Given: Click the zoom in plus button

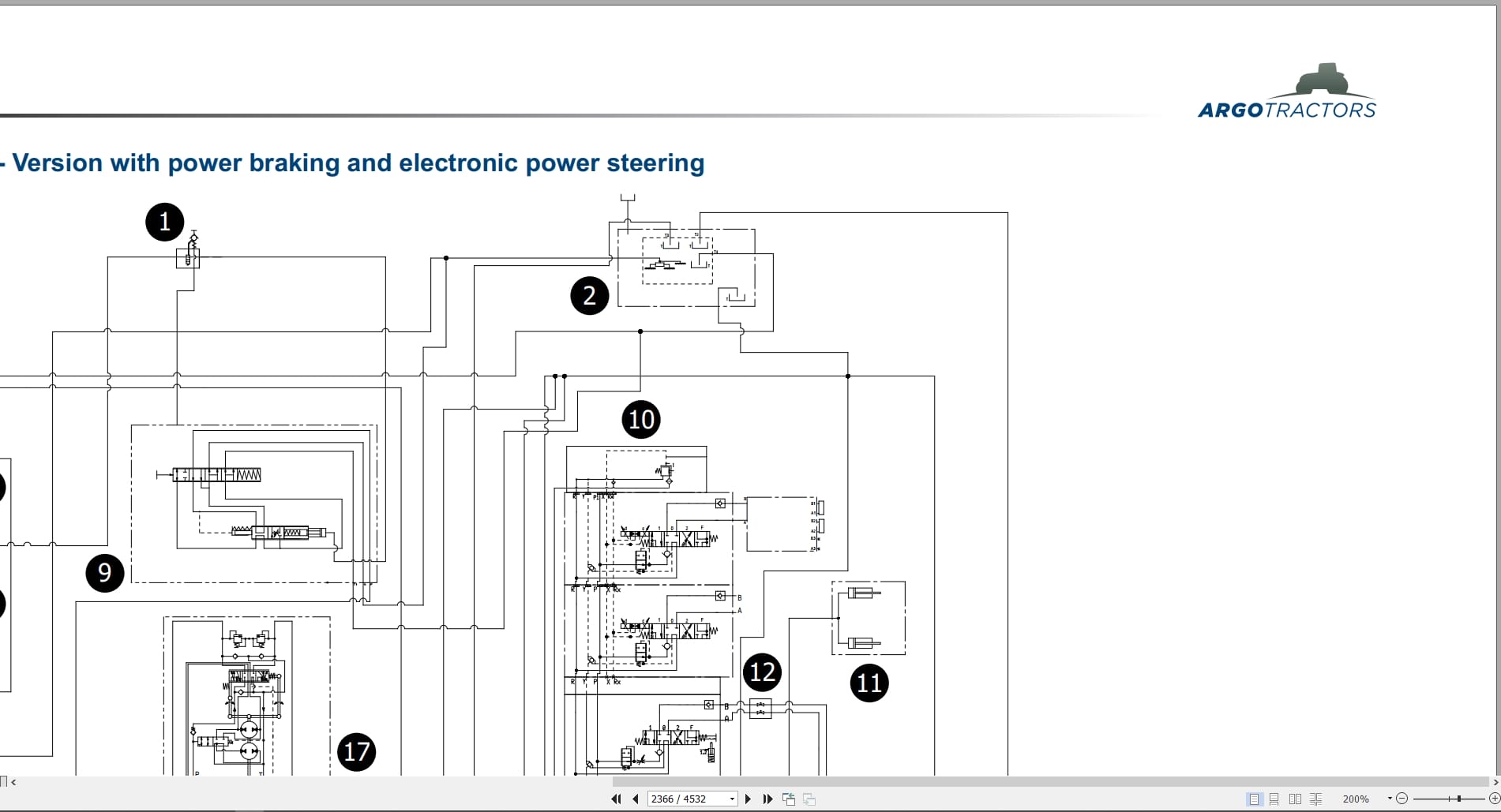Looking at the screenshot, I should (1494, 799).
